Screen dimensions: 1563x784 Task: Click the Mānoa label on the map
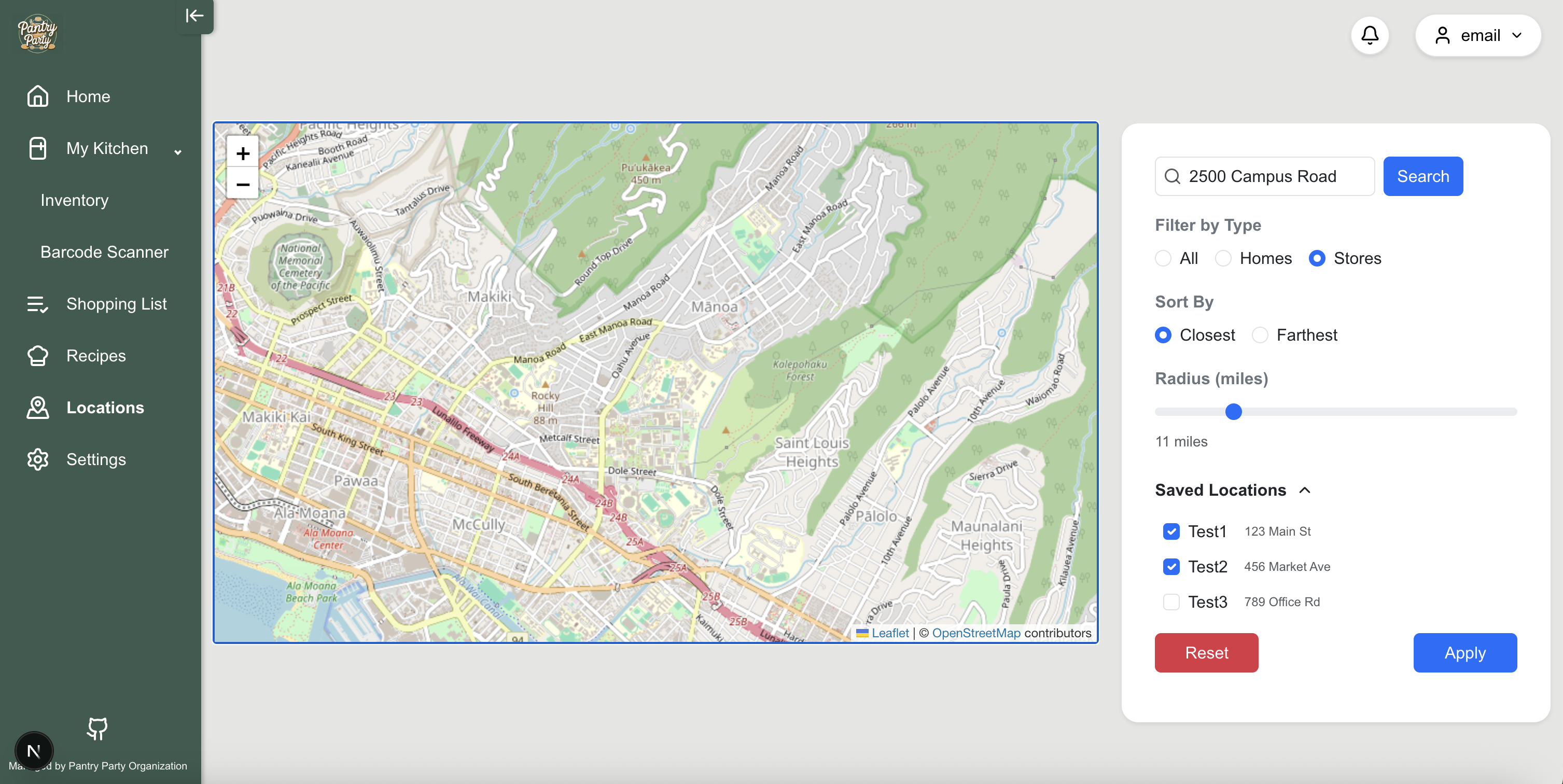tap(714, 307)
